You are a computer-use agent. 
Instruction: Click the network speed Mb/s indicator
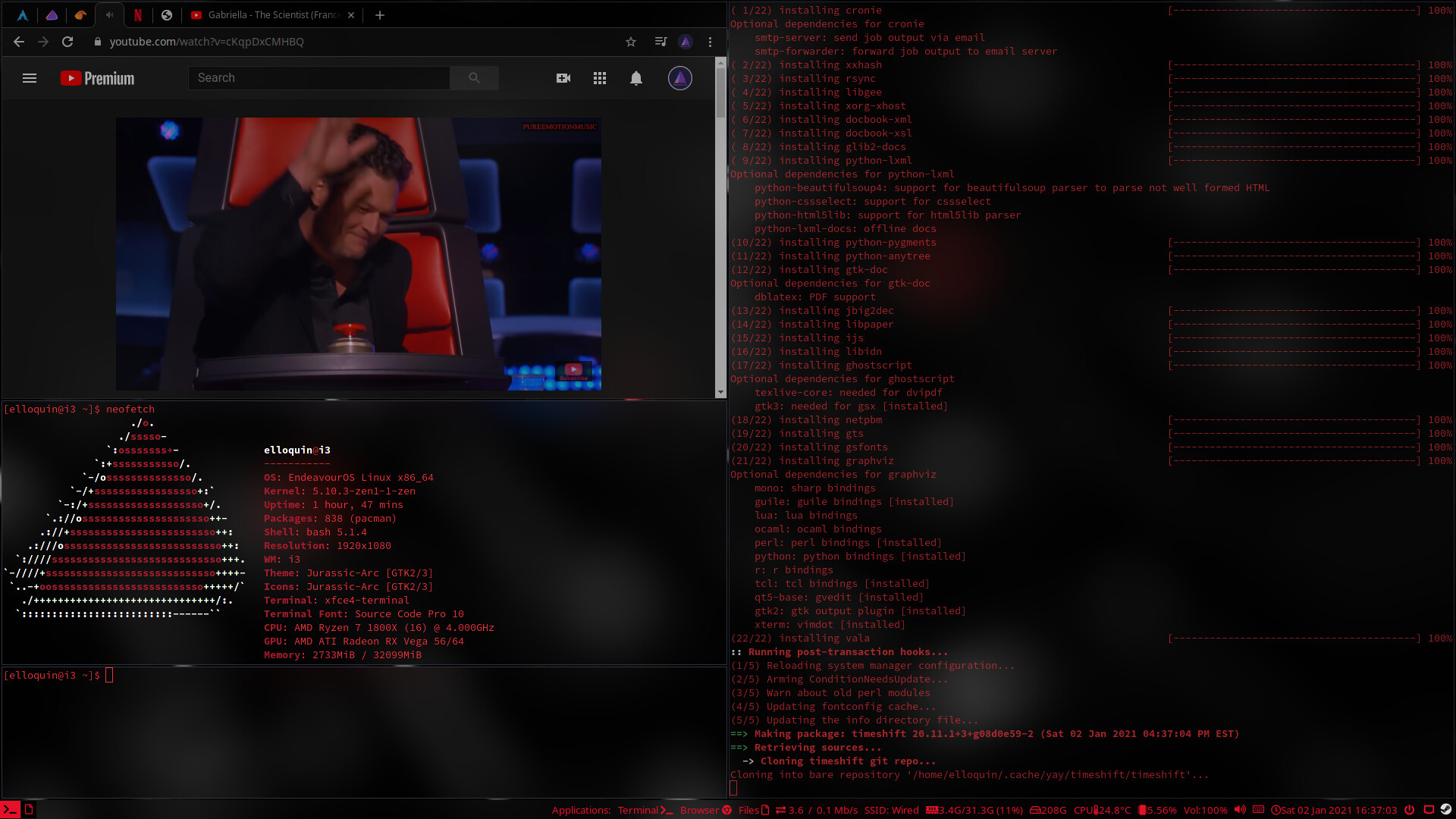(817, 810)
